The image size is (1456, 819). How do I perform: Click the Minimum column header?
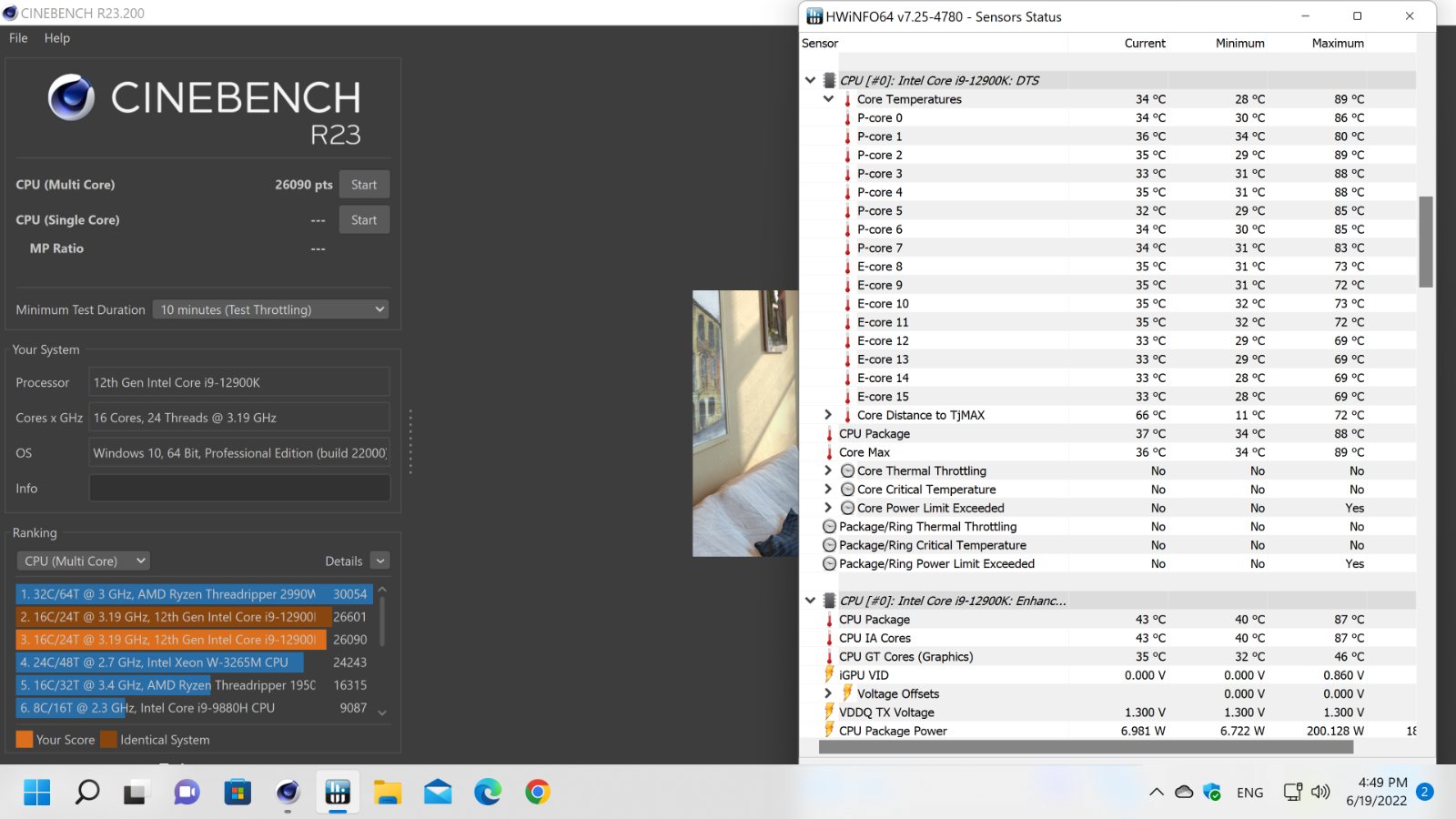pos(1239,43)
